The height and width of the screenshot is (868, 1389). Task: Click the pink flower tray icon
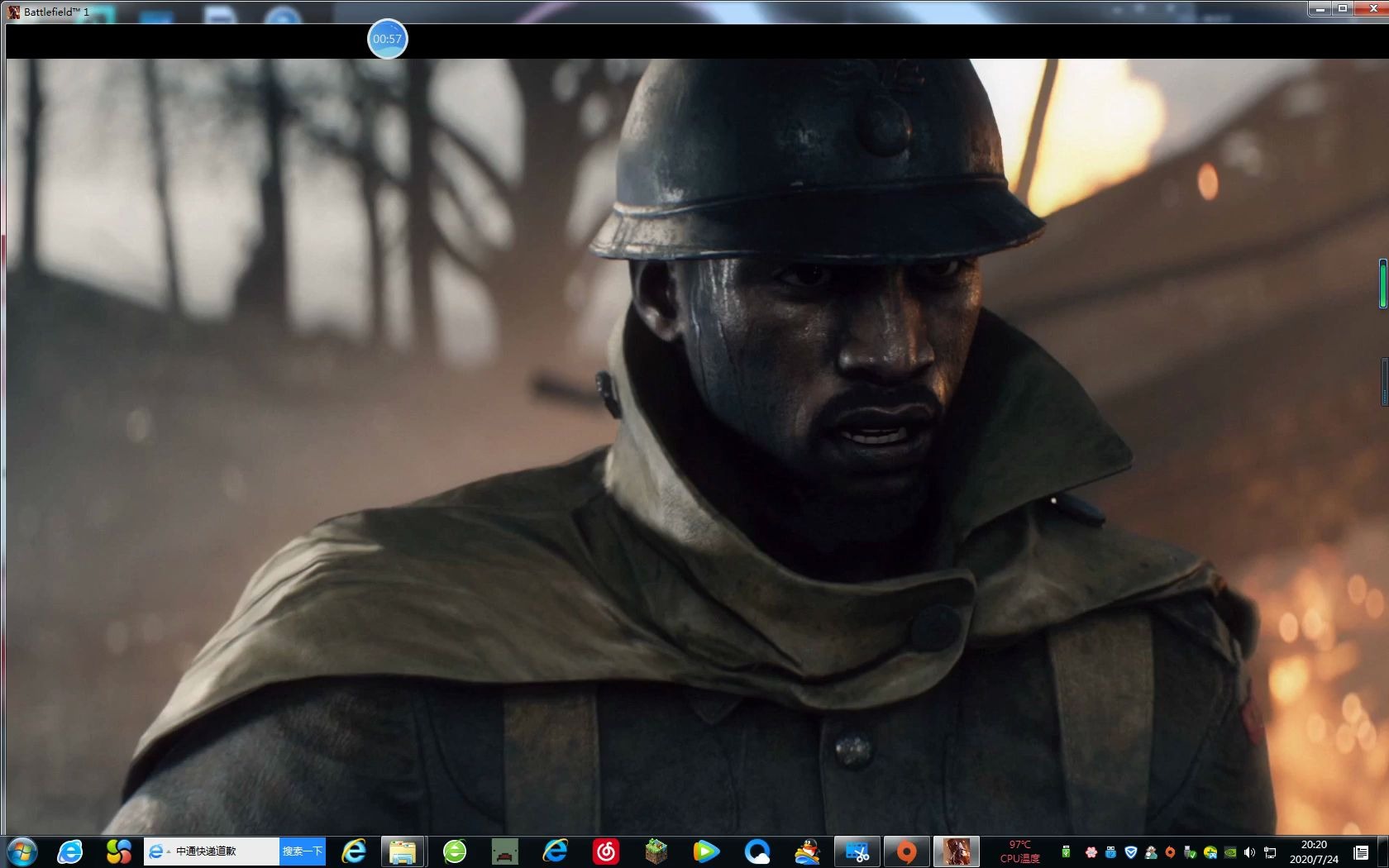(x=1091, y=852)
